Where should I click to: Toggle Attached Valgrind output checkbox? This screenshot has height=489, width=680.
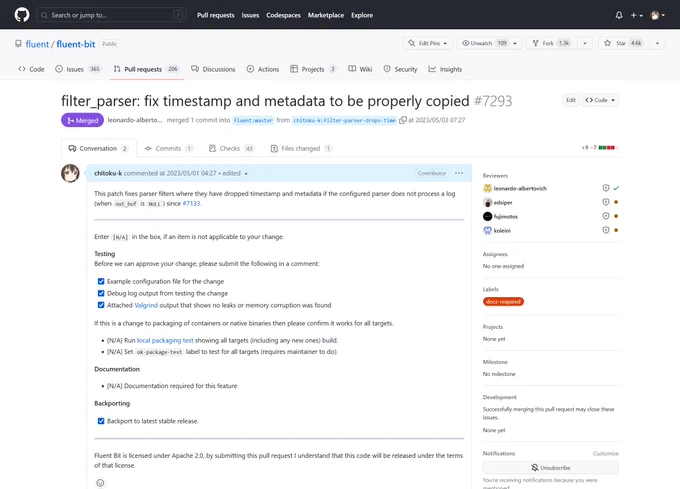pos(101,305)
